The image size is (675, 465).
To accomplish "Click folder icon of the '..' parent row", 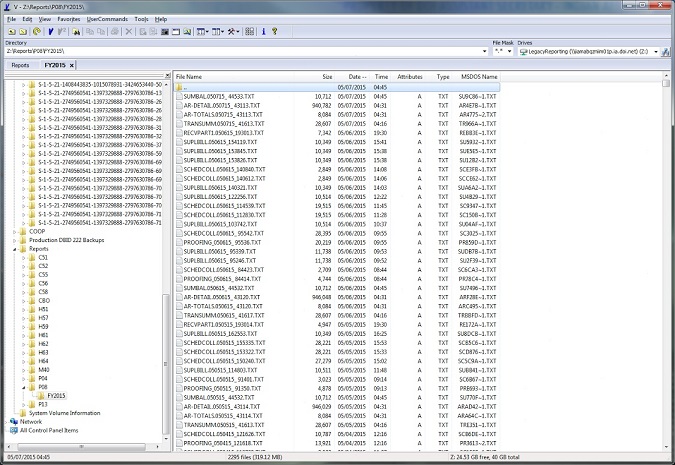I will [x=179, y=87].
